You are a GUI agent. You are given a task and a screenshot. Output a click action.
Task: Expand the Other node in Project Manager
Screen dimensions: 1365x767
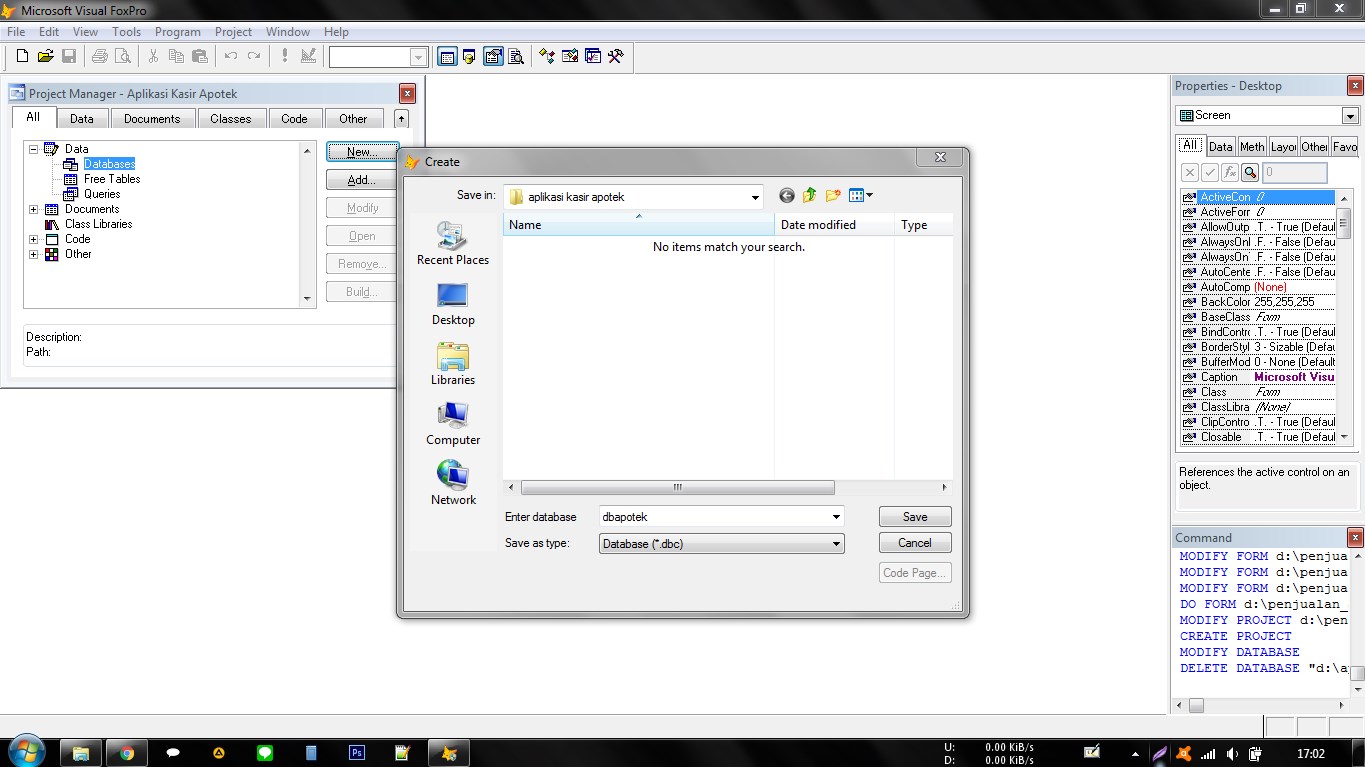[x=33, y=254]
